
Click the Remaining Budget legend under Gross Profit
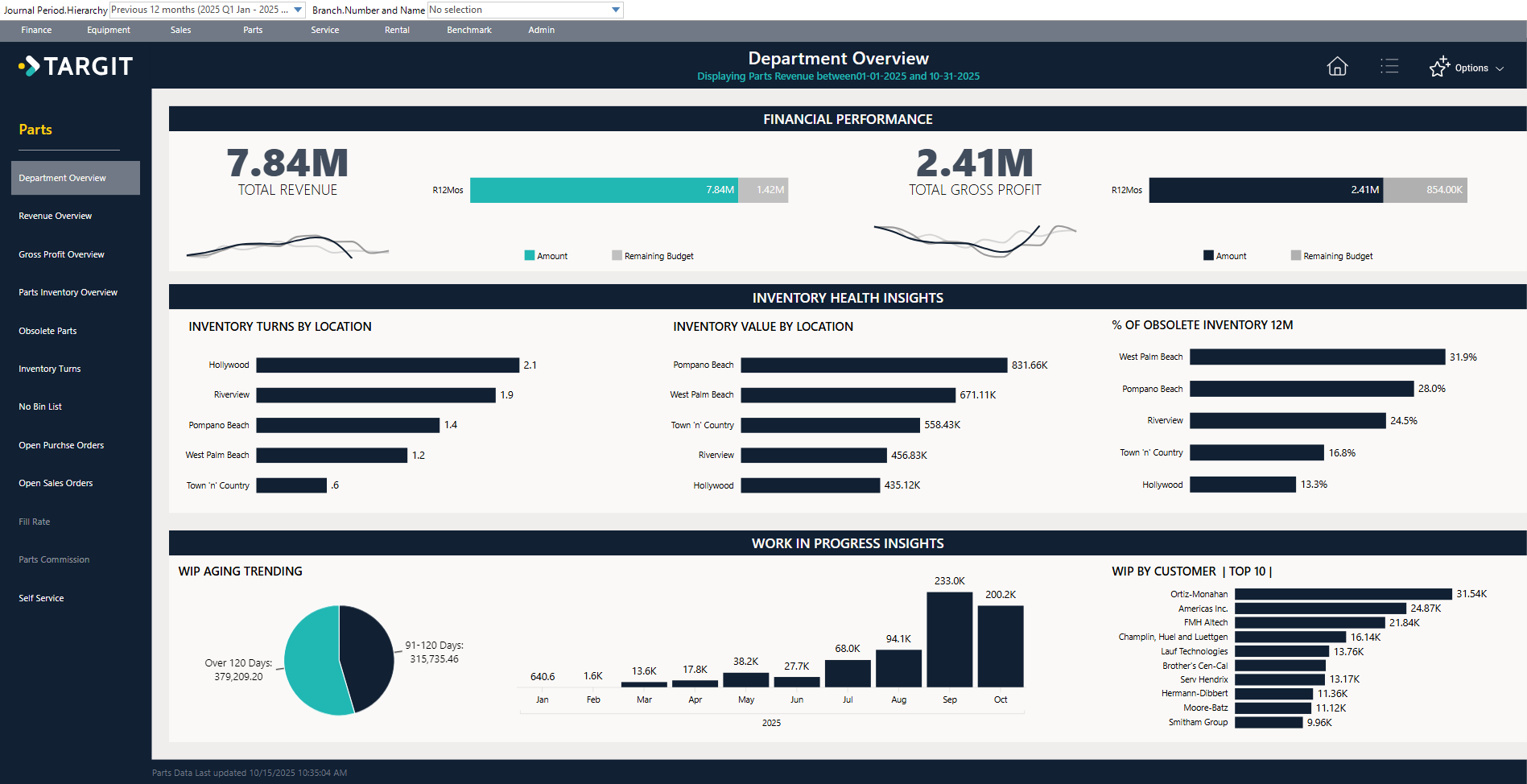(1296, 255)
